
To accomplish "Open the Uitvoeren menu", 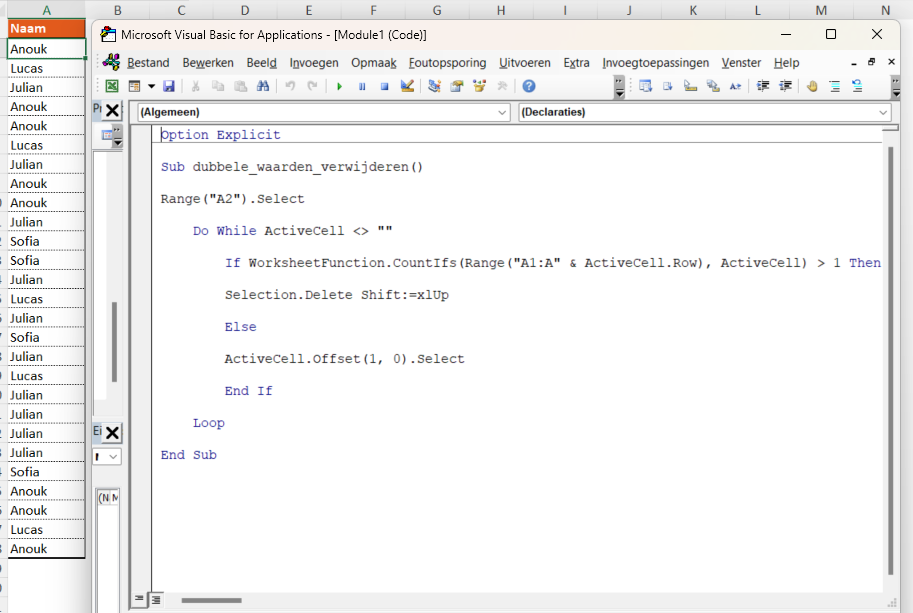I will coord(525,63).
